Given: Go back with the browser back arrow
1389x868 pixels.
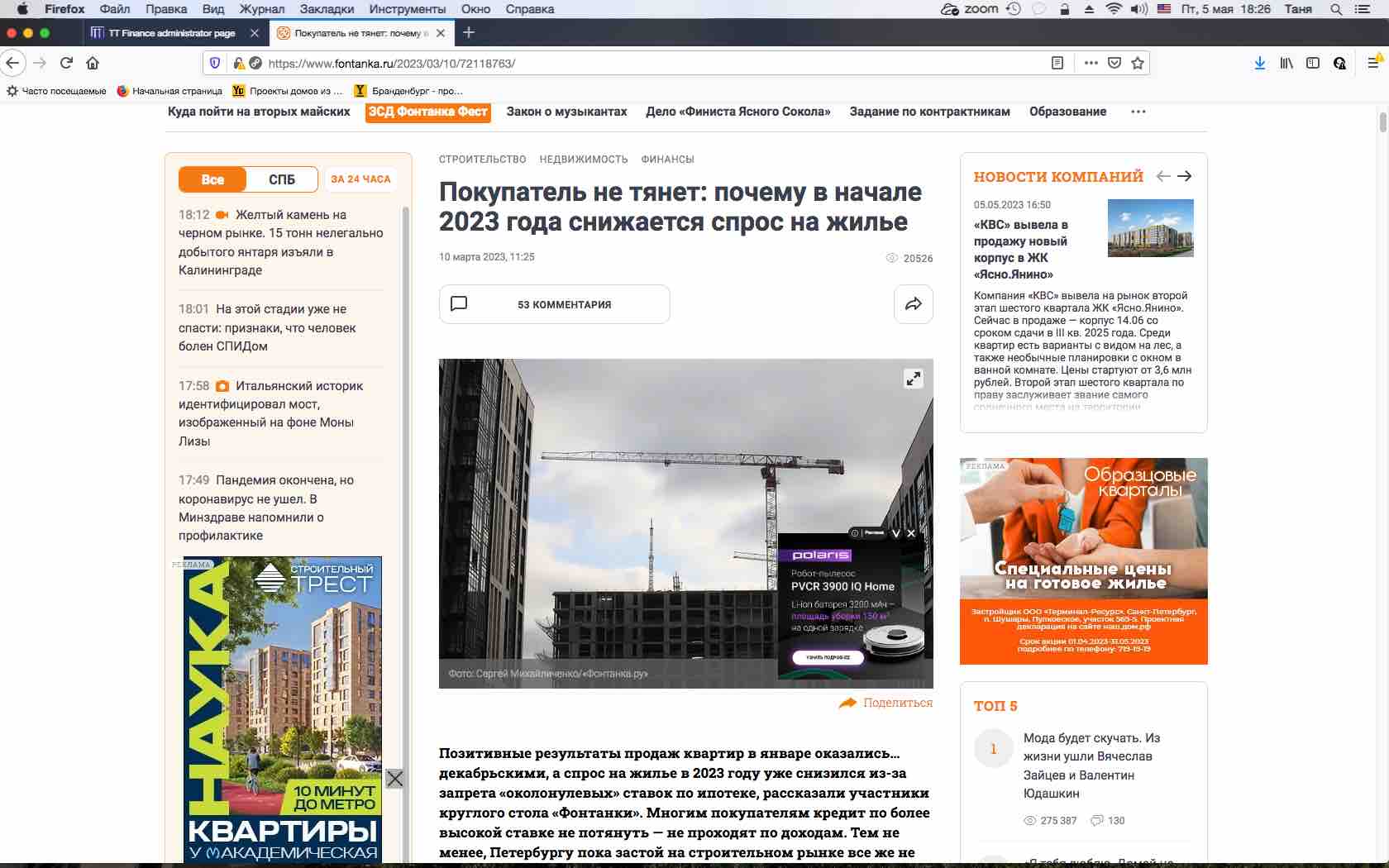Looking at the screenshot, I should [x=12, y=63].
